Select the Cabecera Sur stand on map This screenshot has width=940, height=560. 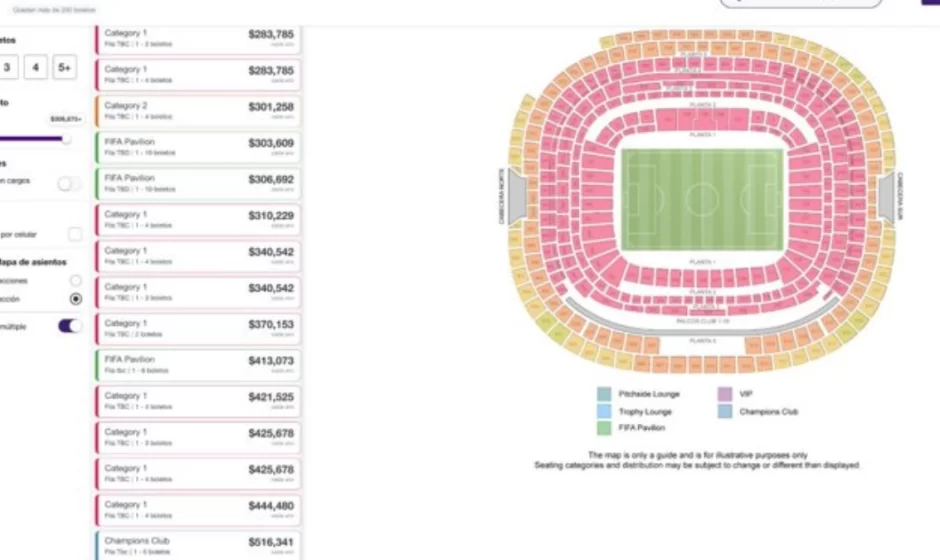click(887, 197)
